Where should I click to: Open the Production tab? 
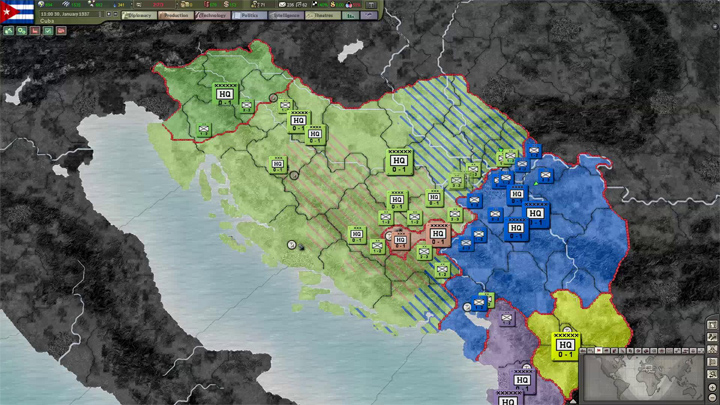point(176,15)
